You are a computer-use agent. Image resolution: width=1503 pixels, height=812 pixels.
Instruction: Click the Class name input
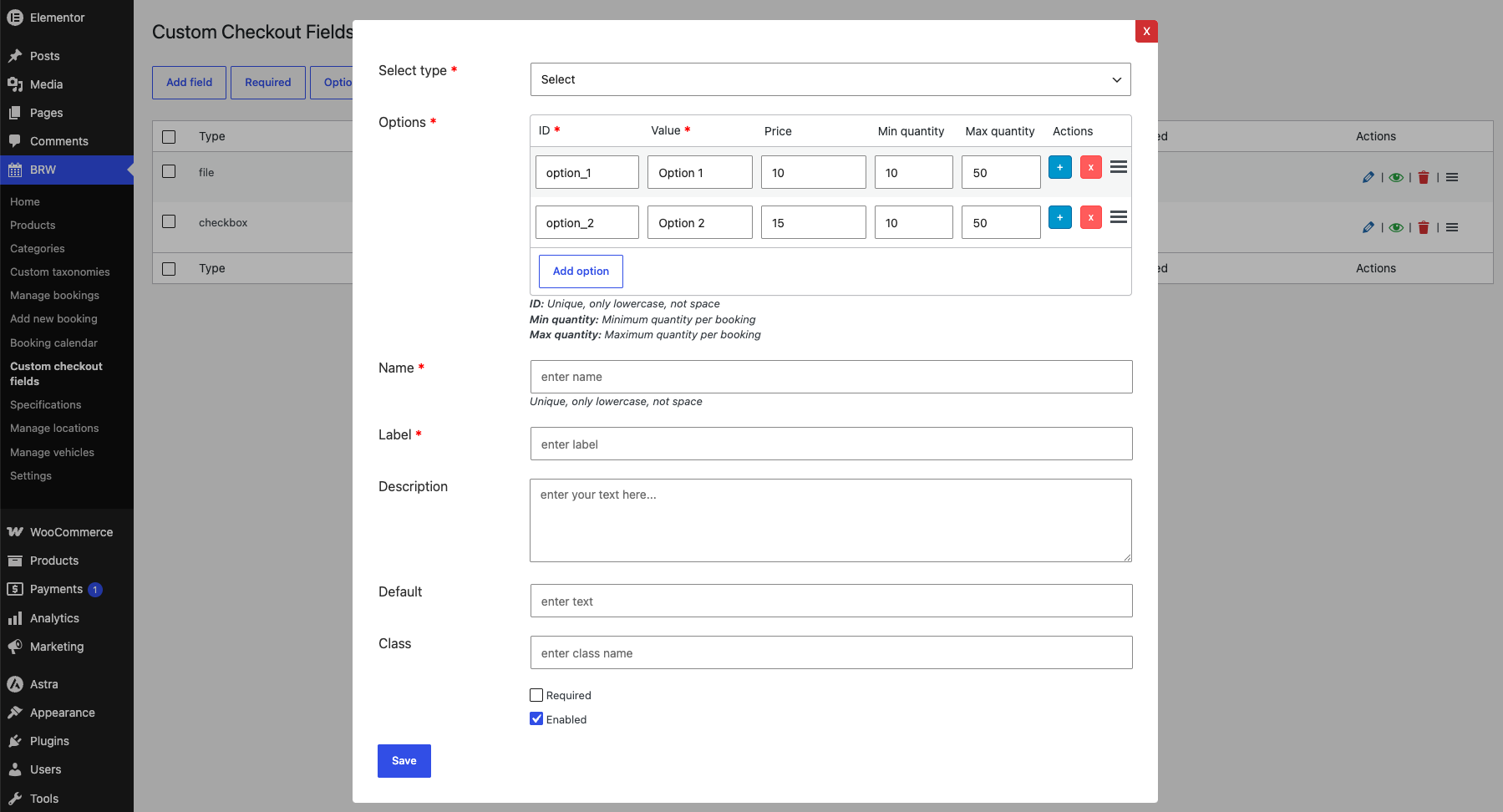coord(831,652)
